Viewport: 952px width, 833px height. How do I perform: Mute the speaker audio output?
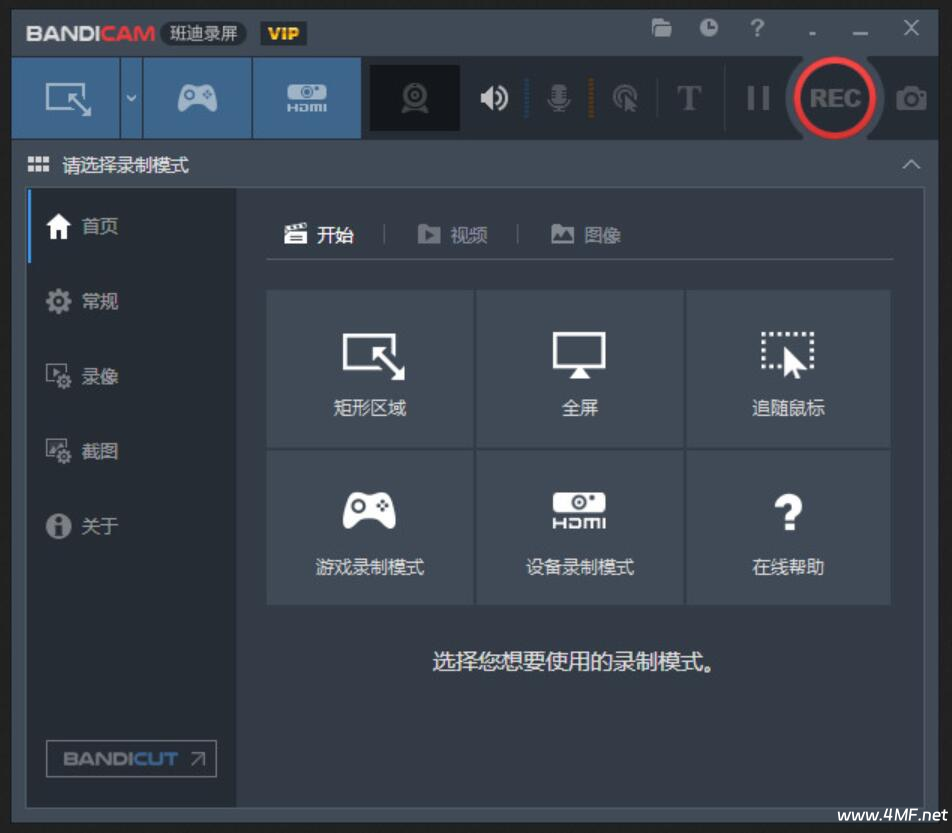[493, 98]
